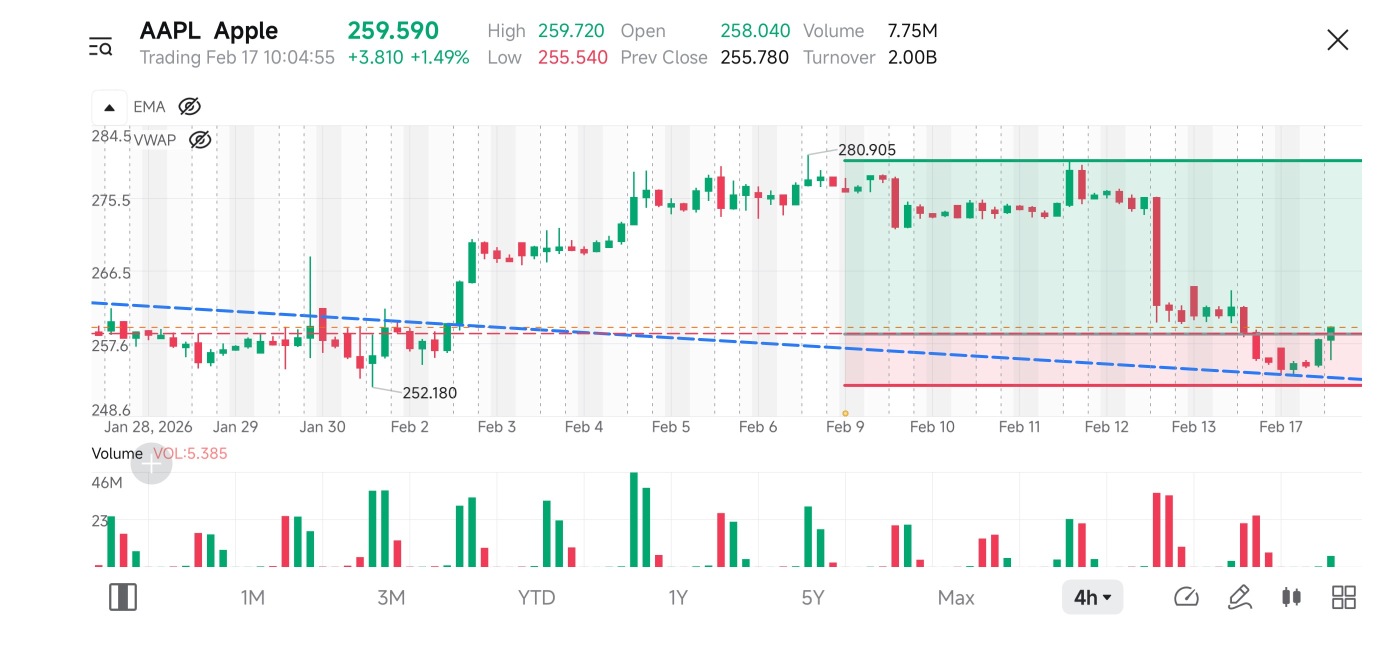Click the orange marker dot under Feb 9
1398x645 pixels.
[845, 413]
